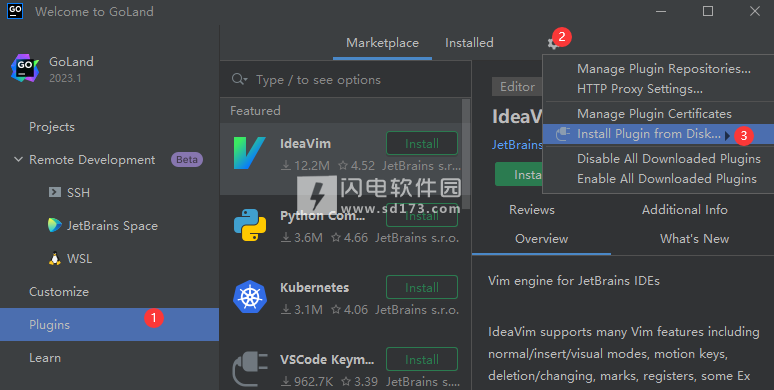Click the search magnifier icon

tap(238, 79)
